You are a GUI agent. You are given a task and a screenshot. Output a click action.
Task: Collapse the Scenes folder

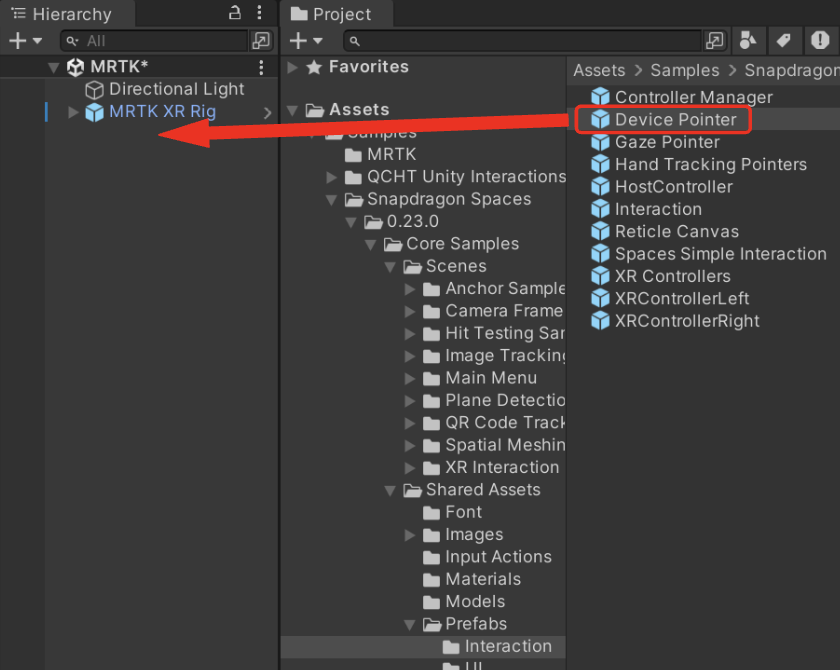point(391,267)
